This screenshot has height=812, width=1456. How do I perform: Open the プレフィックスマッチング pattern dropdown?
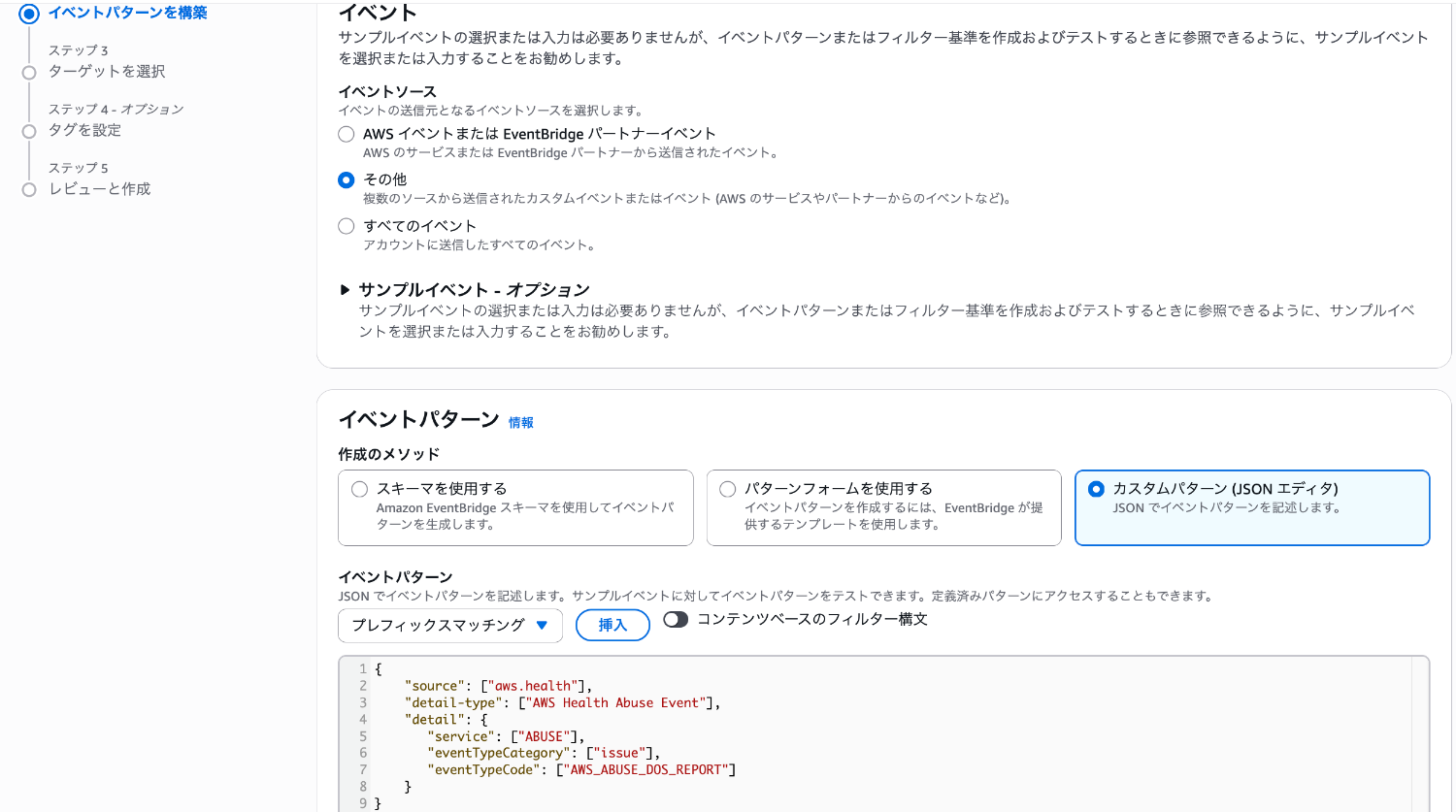449,626
